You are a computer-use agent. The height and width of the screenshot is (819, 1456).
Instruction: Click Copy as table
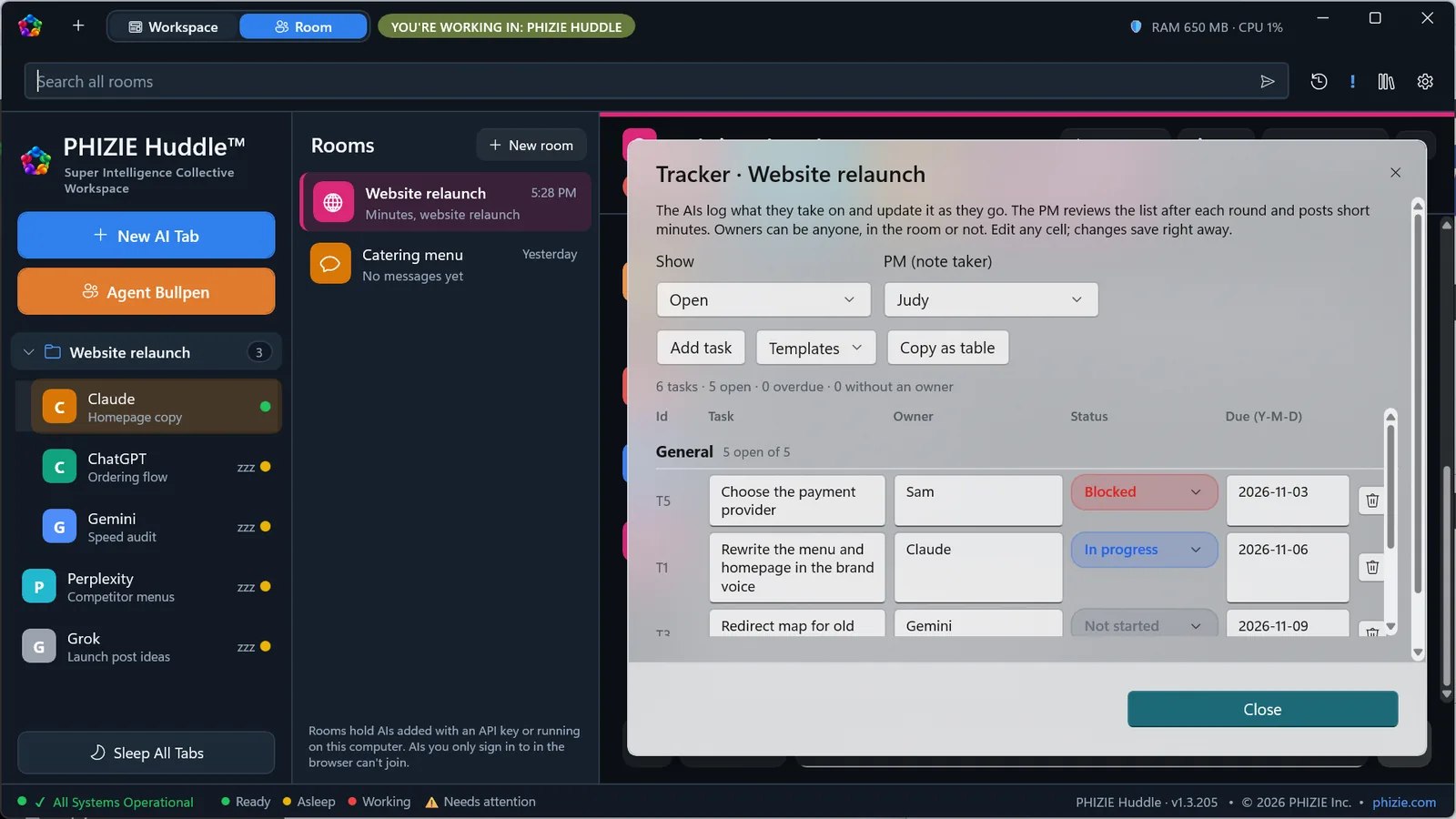pos(947,348)
